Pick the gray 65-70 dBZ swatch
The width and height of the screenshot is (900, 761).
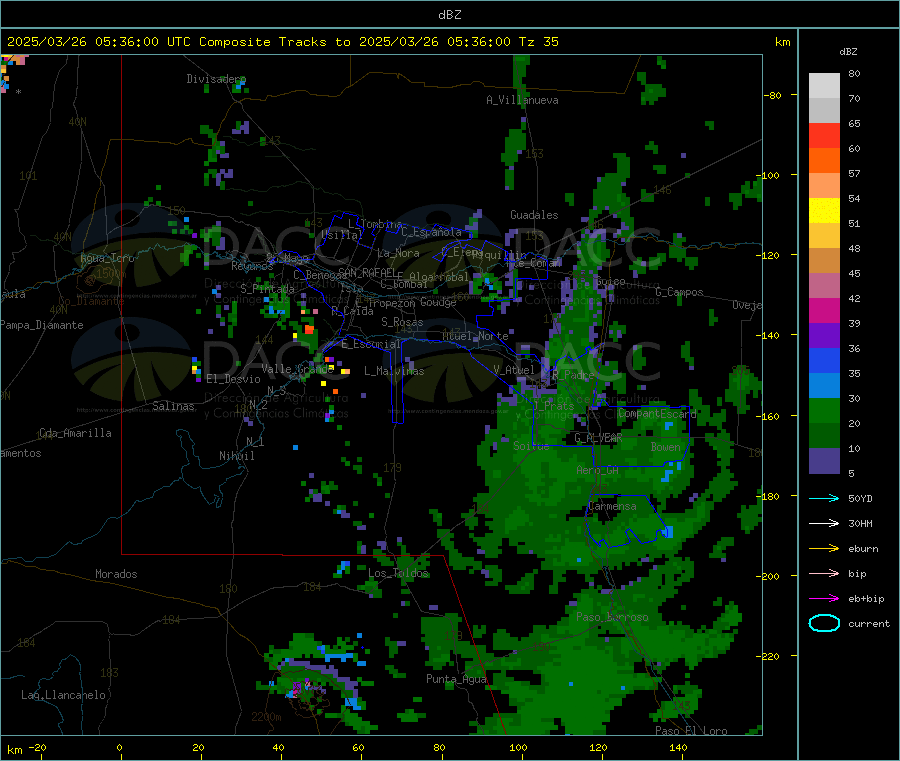(x=824, y=111)
